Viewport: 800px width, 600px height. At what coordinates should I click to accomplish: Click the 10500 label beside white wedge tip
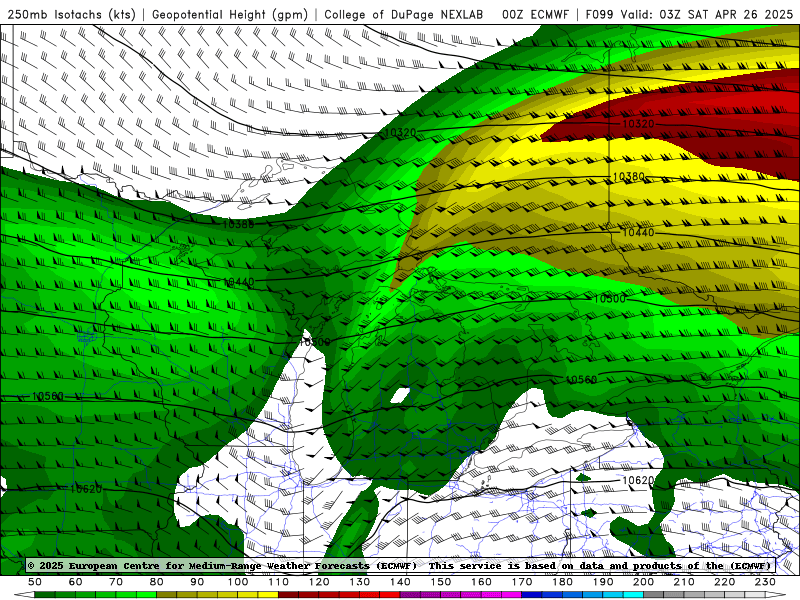(x=314, y=342)
